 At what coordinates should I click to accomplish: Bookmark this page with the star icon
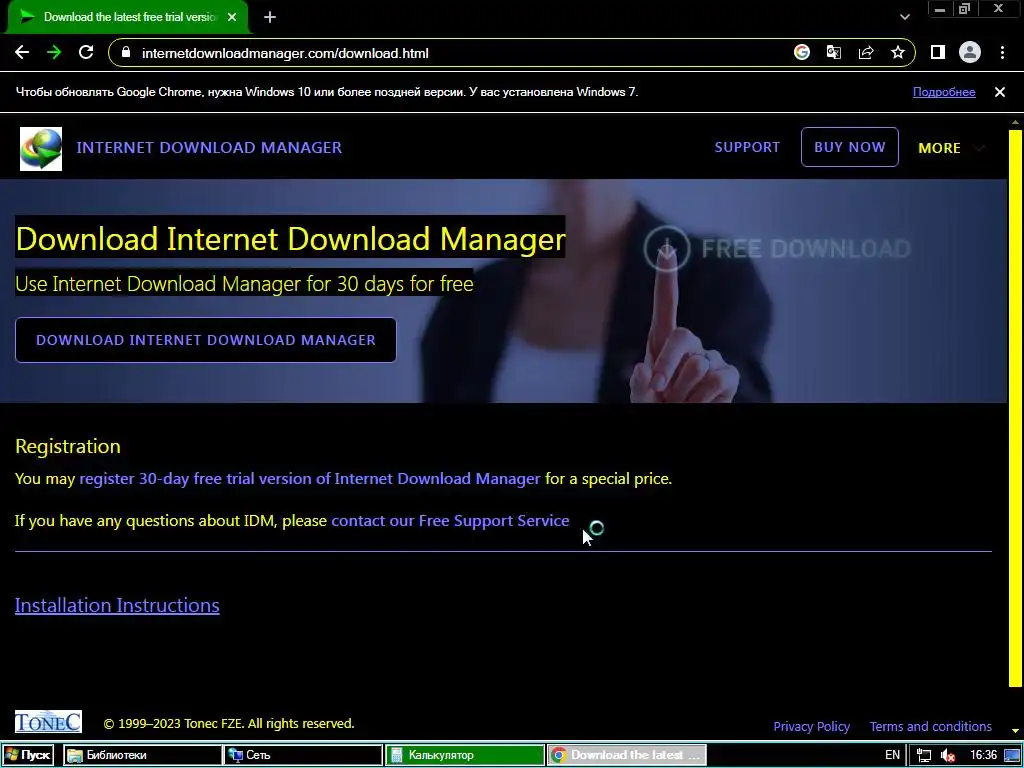[x=898, y=52]
